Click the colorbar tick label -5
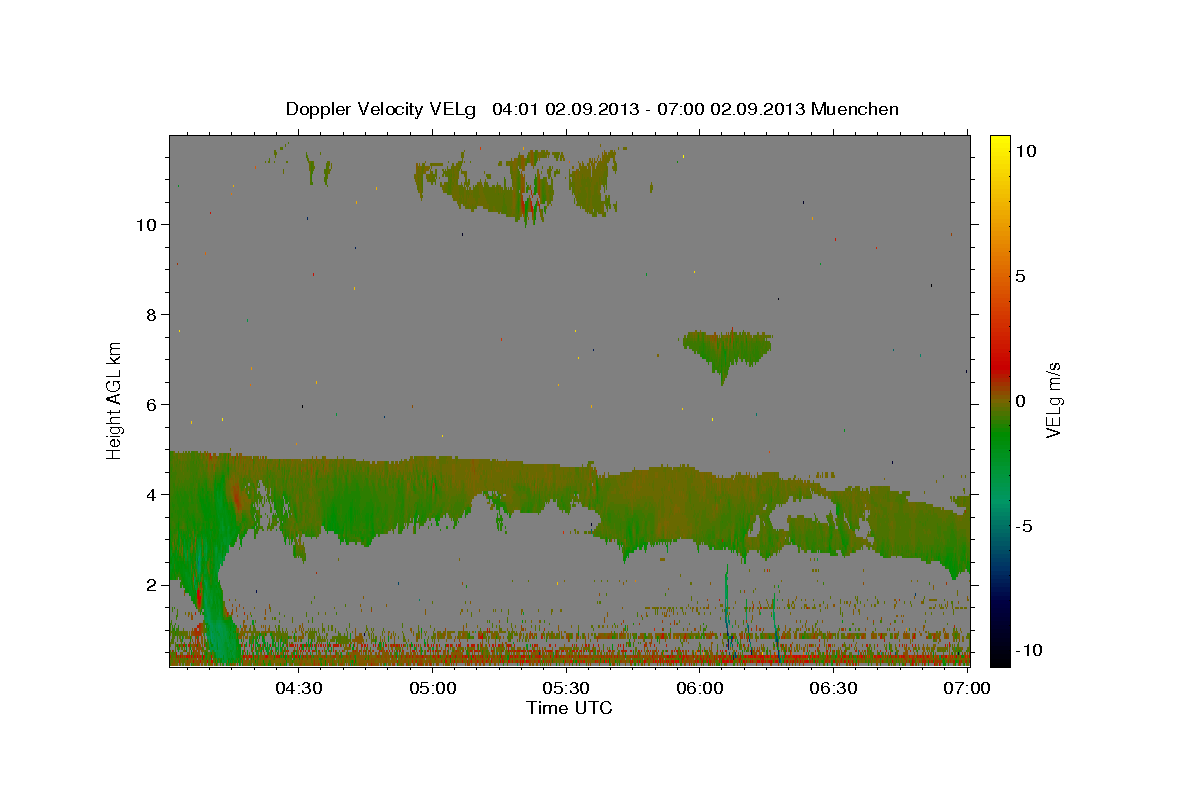Viewport: 1200px width, 800px height. pyautogui.click(x=1024, y=526)
